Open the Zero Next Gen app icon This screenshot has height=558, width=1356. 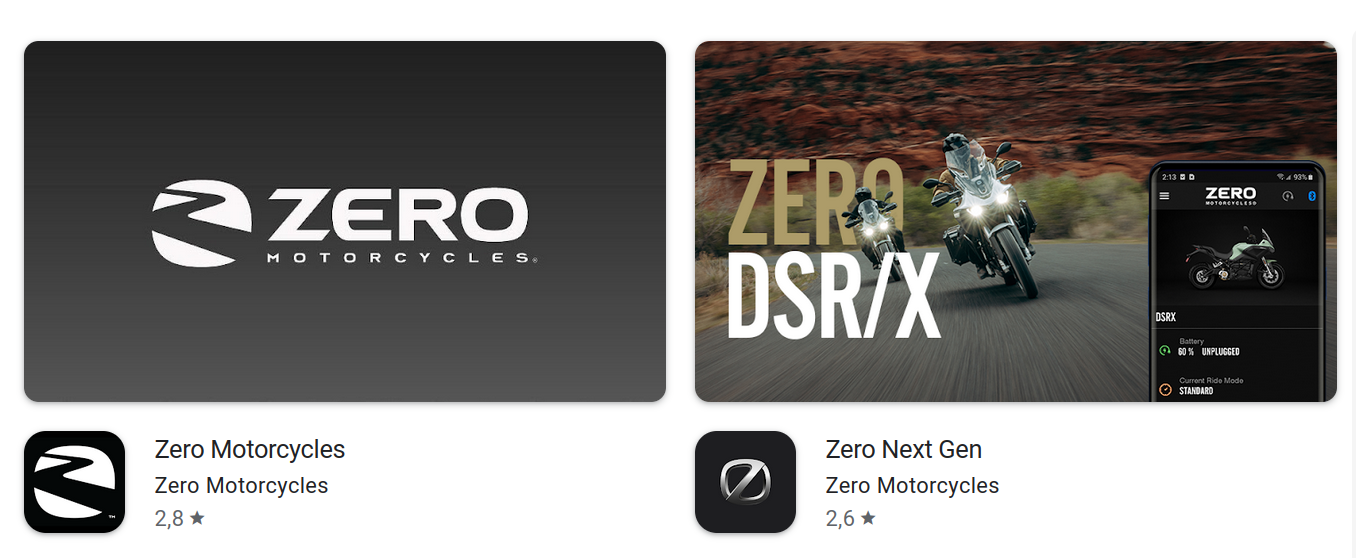745,482
